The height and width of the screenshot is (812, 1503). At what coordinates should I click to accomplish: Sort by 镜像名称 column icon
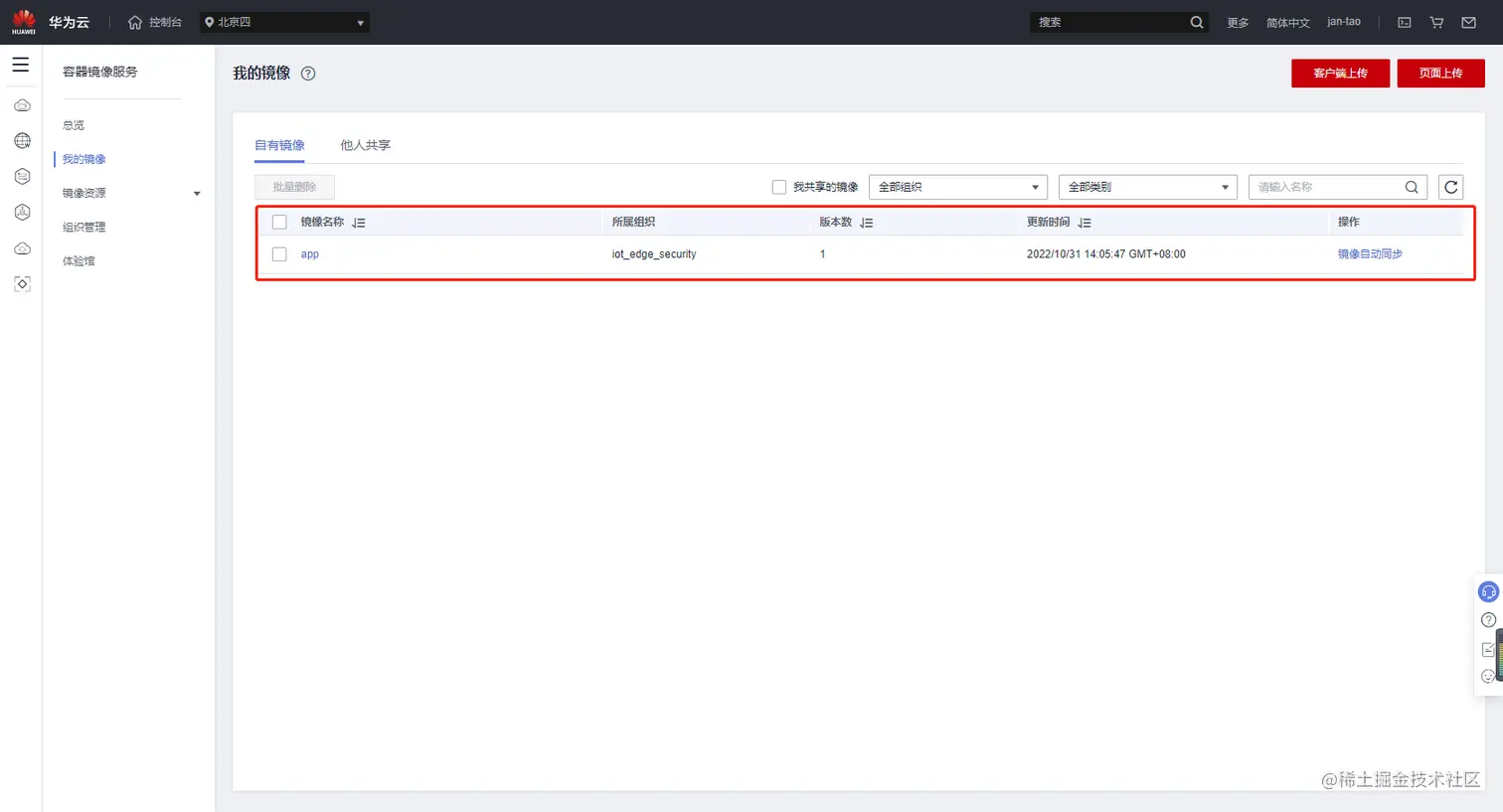[359, 223]
